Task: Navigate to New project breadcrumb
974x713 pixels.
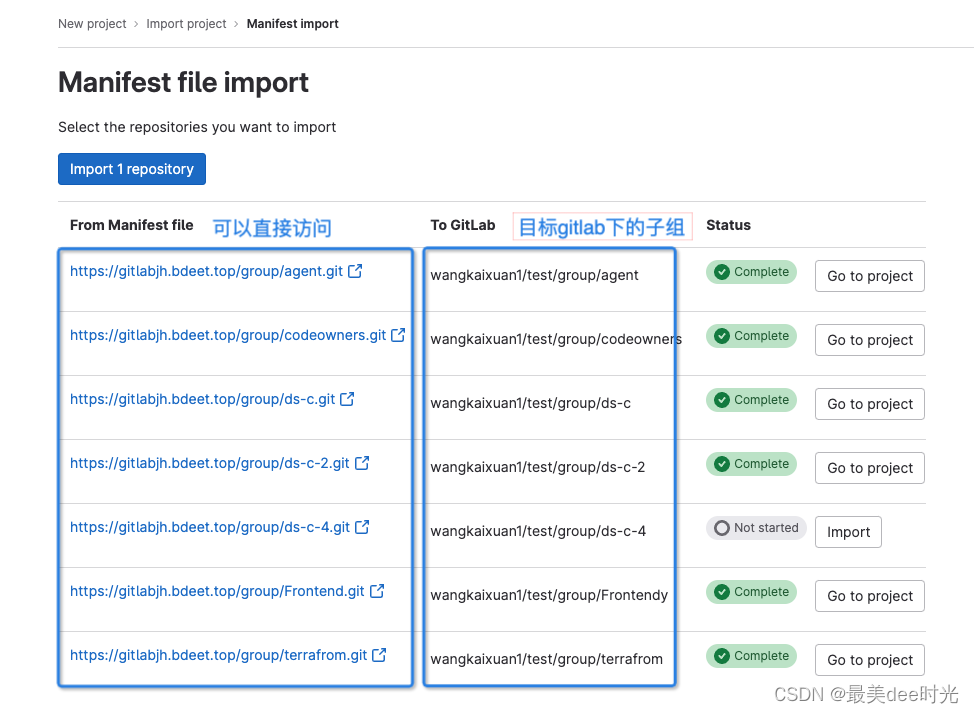Action: pos(92,24)
